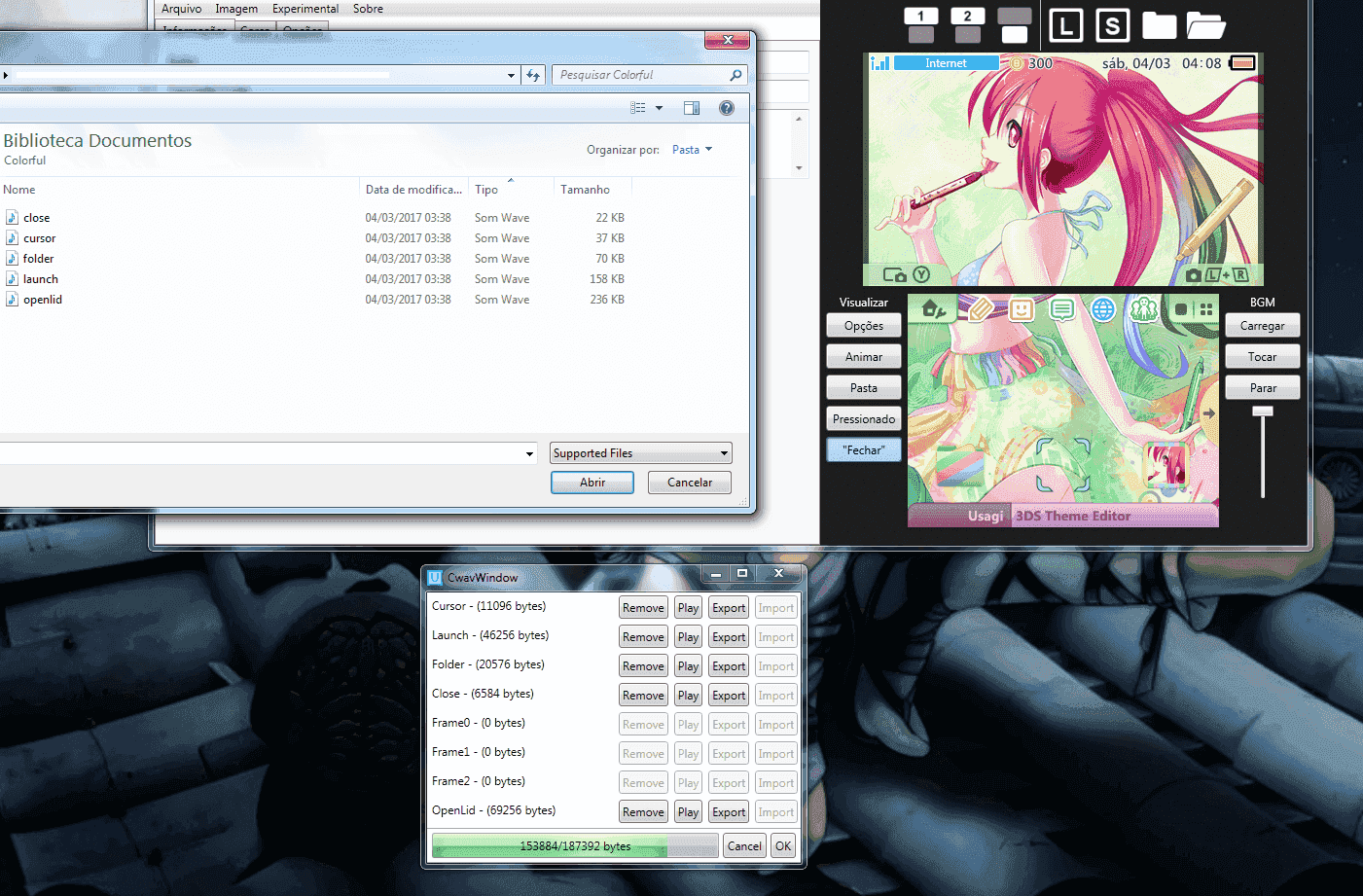This screenshot has width=1363, height=896.
Task: Click the signal strength icon on top screen
Action: [880, 63]
